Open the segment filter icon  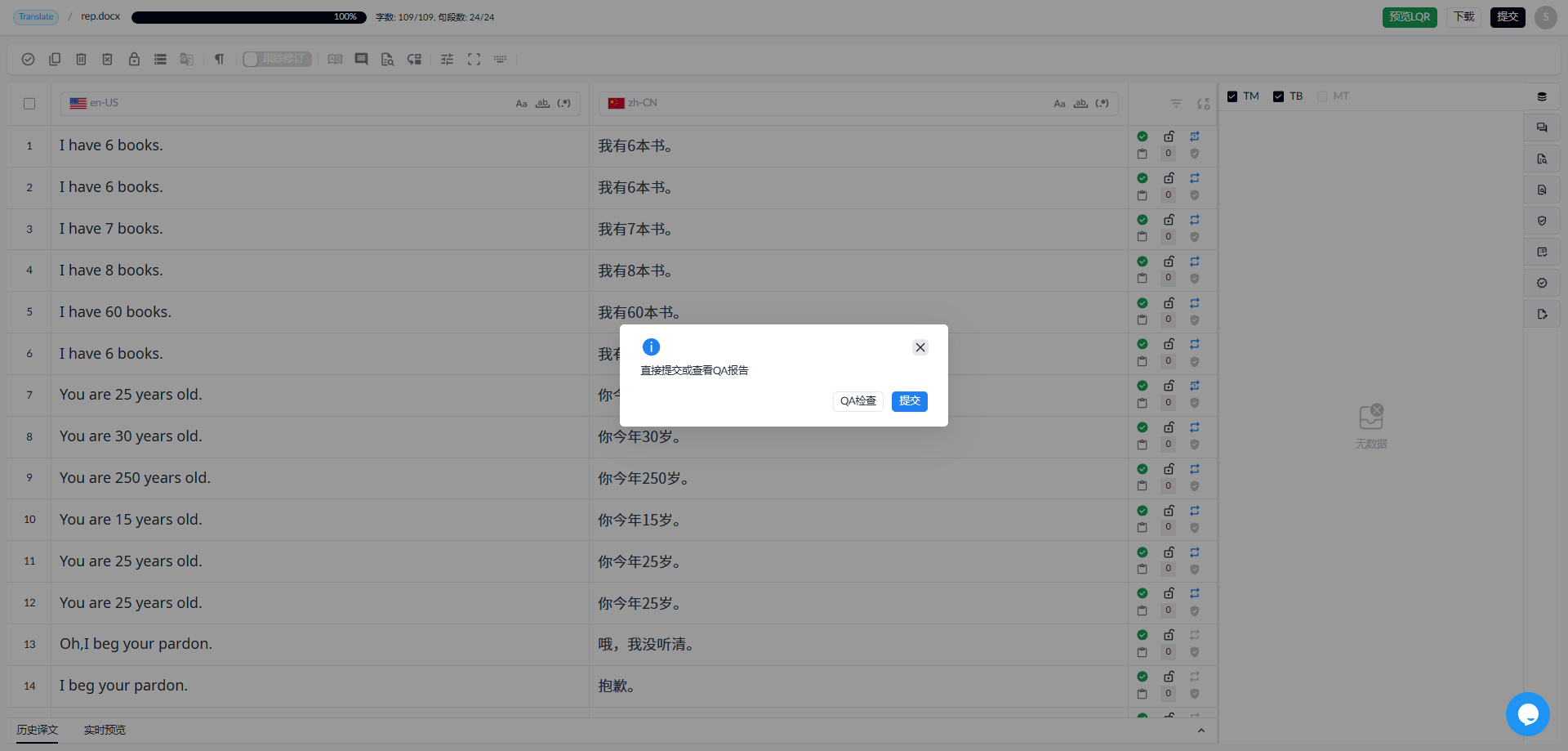click(1176, 104)
